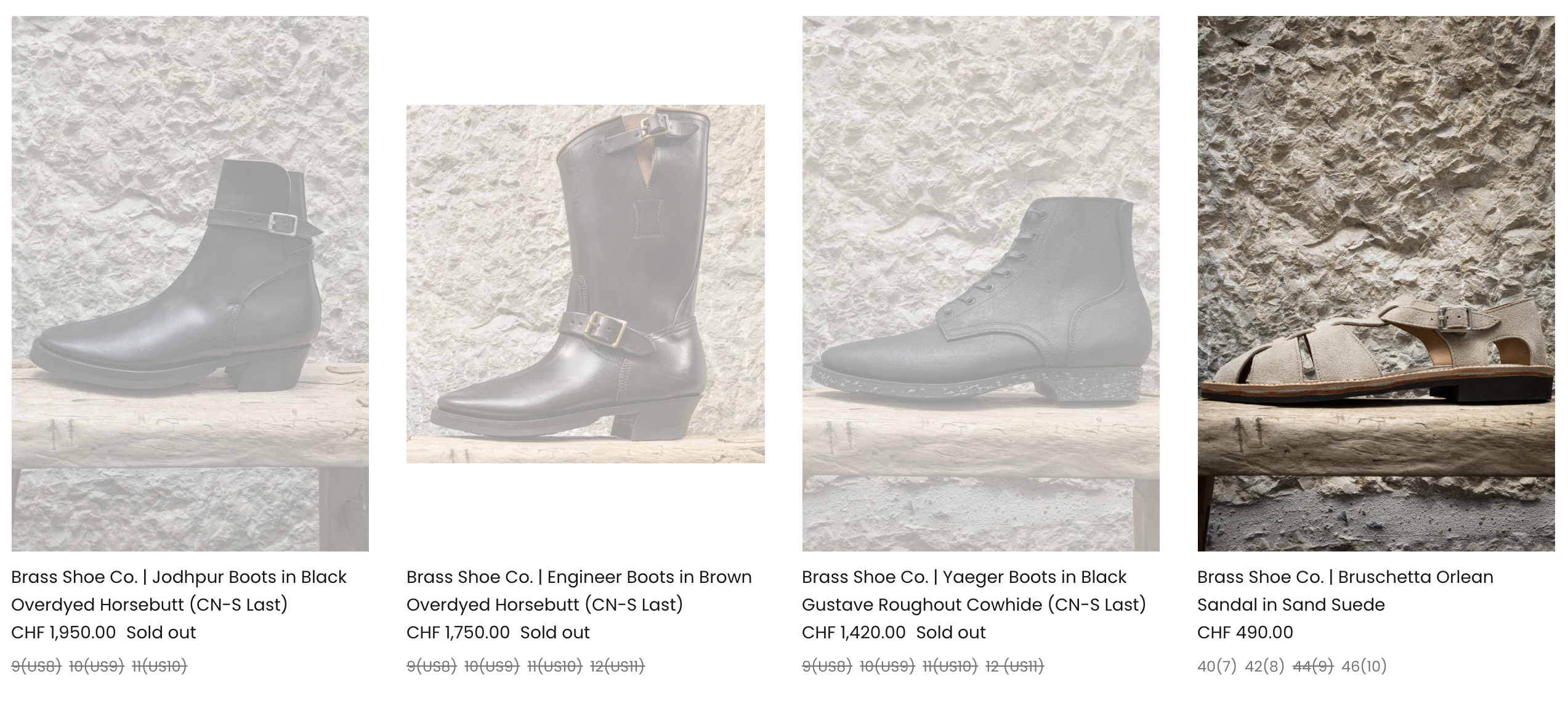This screenshot has height=716, width=1568.
Task: Click Sold out label under Engineer Boots
Action: (x=555, y=632)
